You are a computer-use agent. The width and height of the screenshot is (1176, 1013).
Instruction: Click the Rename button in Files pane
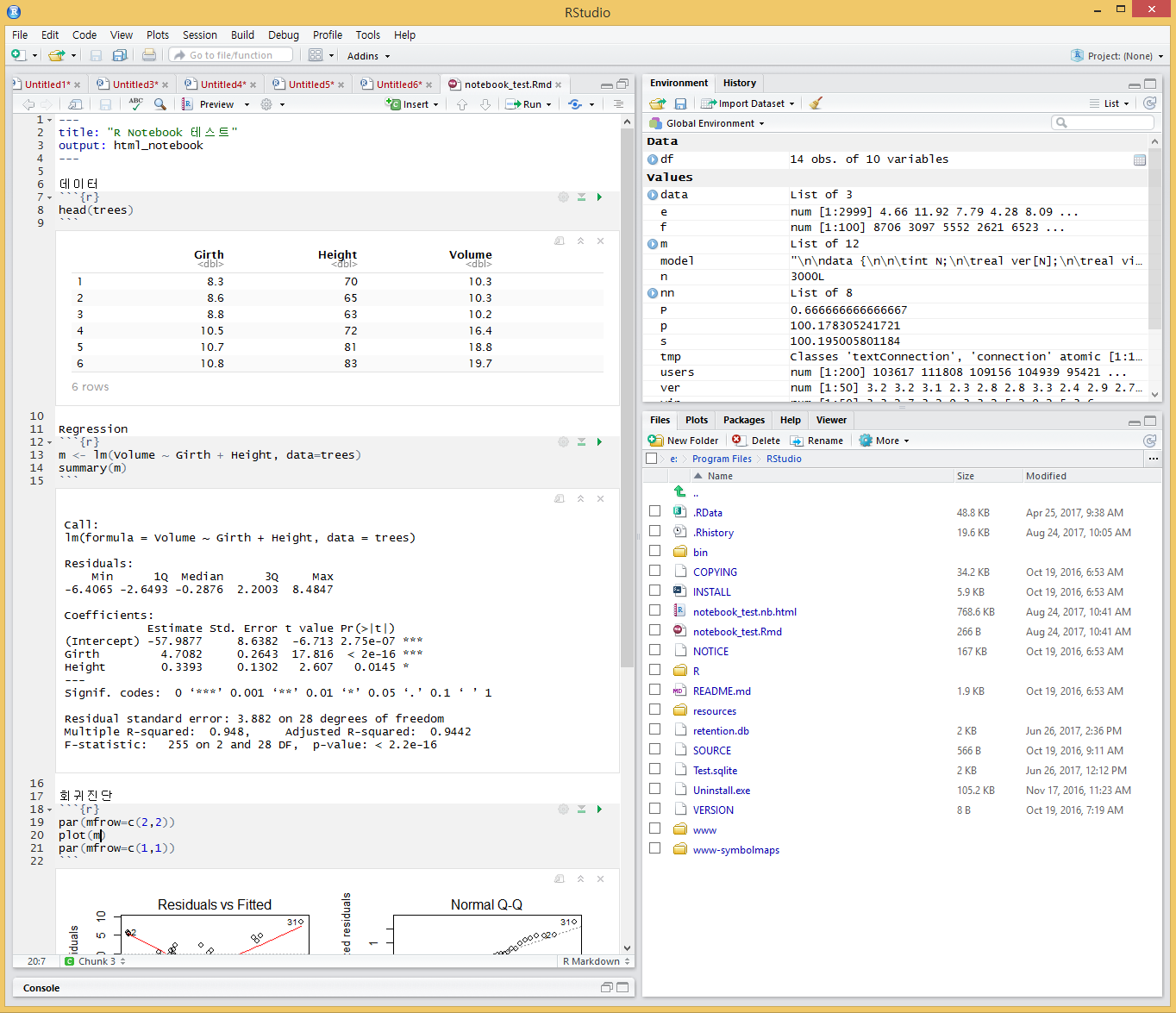click(816, 441)
